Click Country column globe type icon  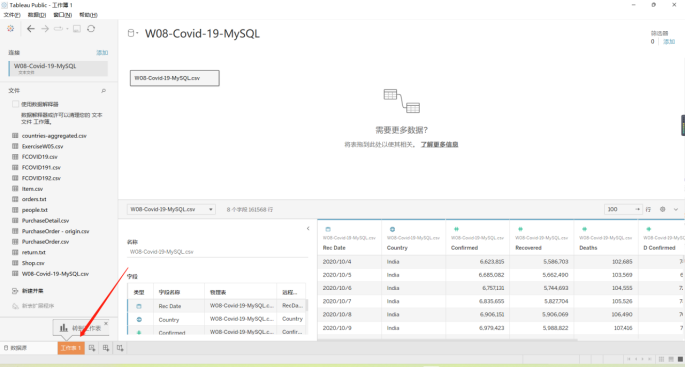(x=392, y=229)
